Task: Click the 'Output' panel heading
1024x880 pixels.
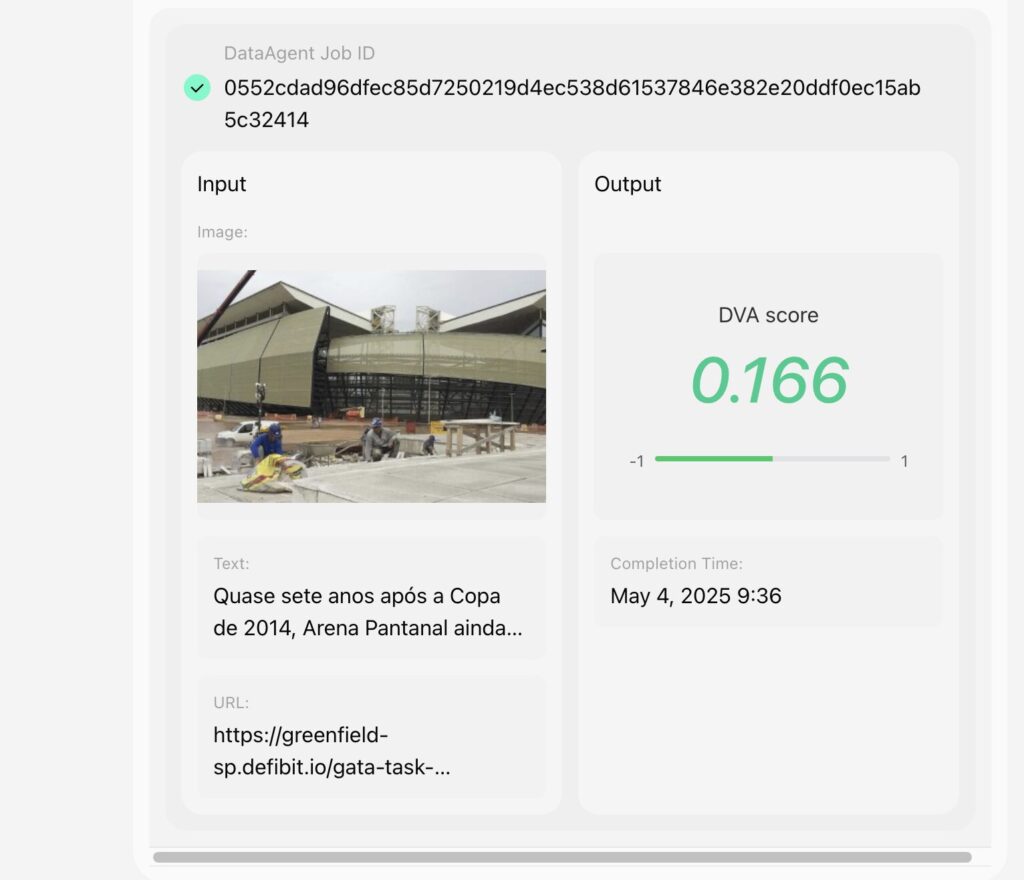Action: point(628,184)
